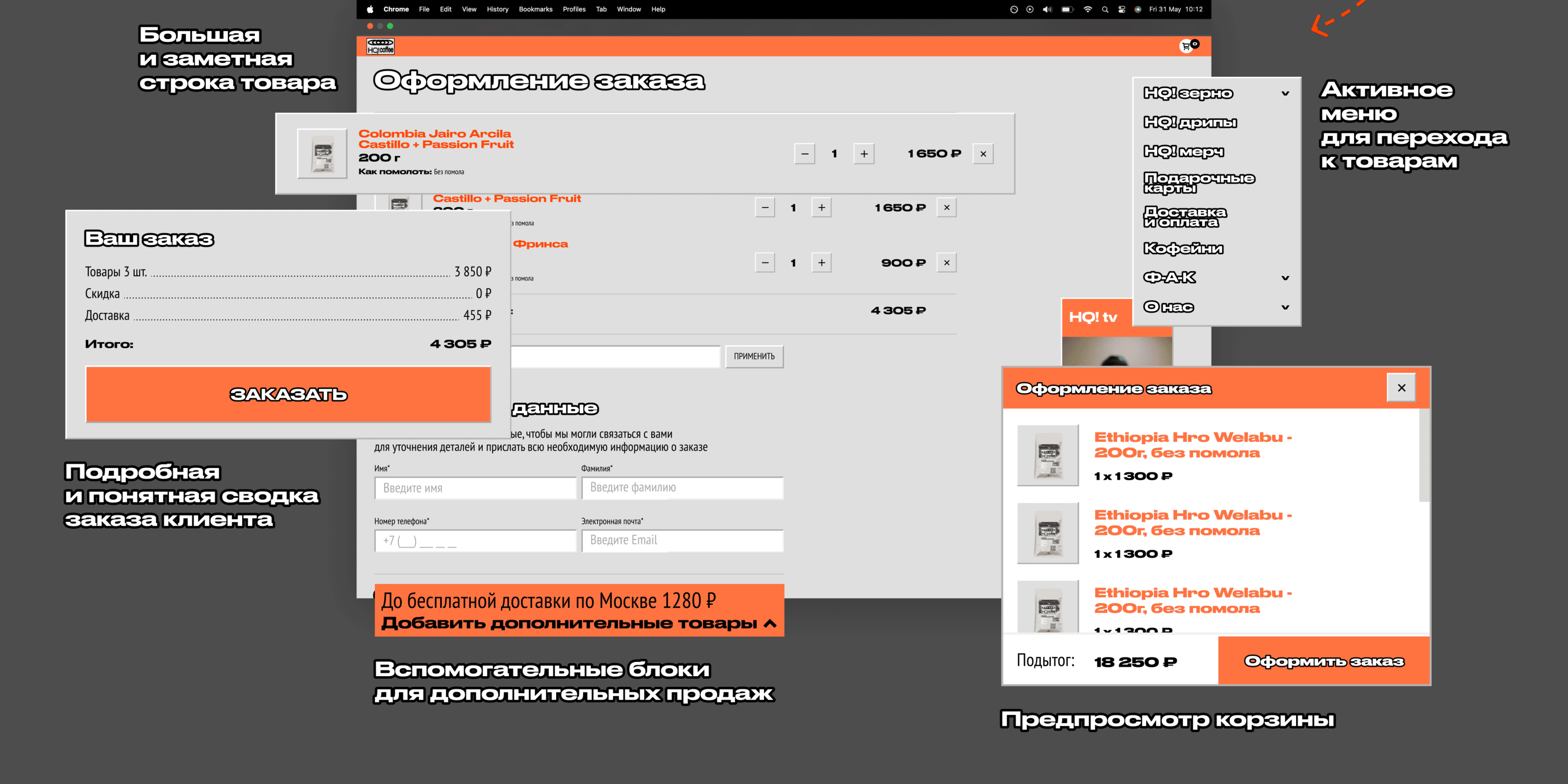1568x784 pixels.
Task: Open the History menu in menu bar
Action: click(x=497, y=9)
